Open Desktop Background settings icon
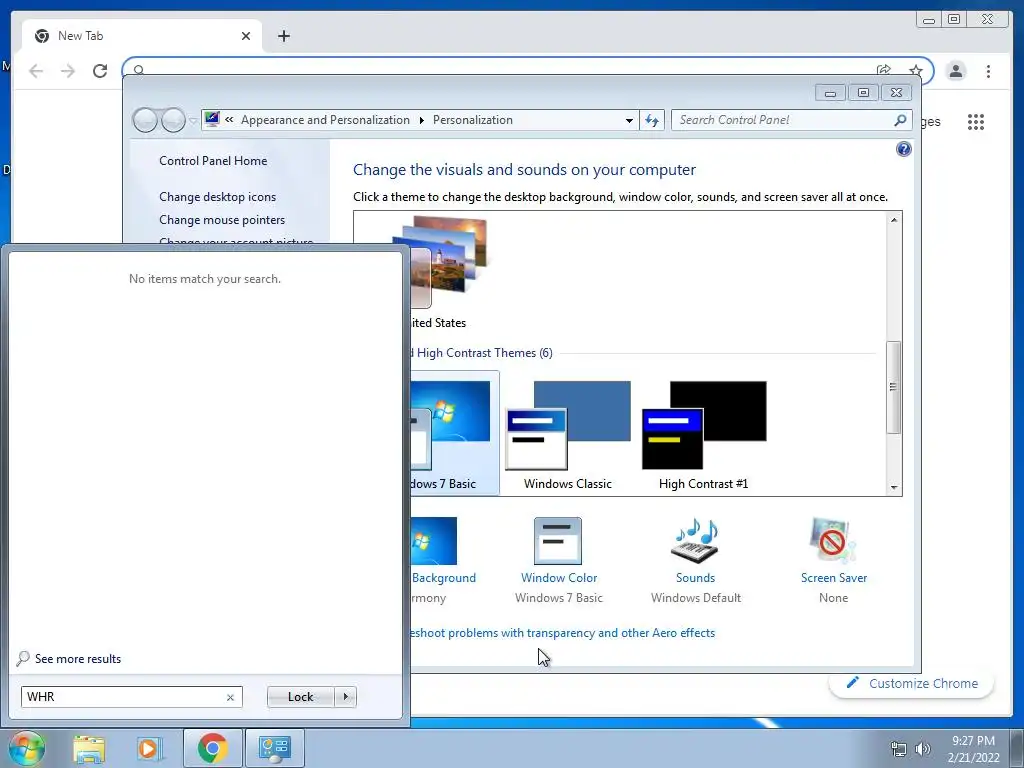The width and height of the screenshot is (1024, 768). point(434,541)
